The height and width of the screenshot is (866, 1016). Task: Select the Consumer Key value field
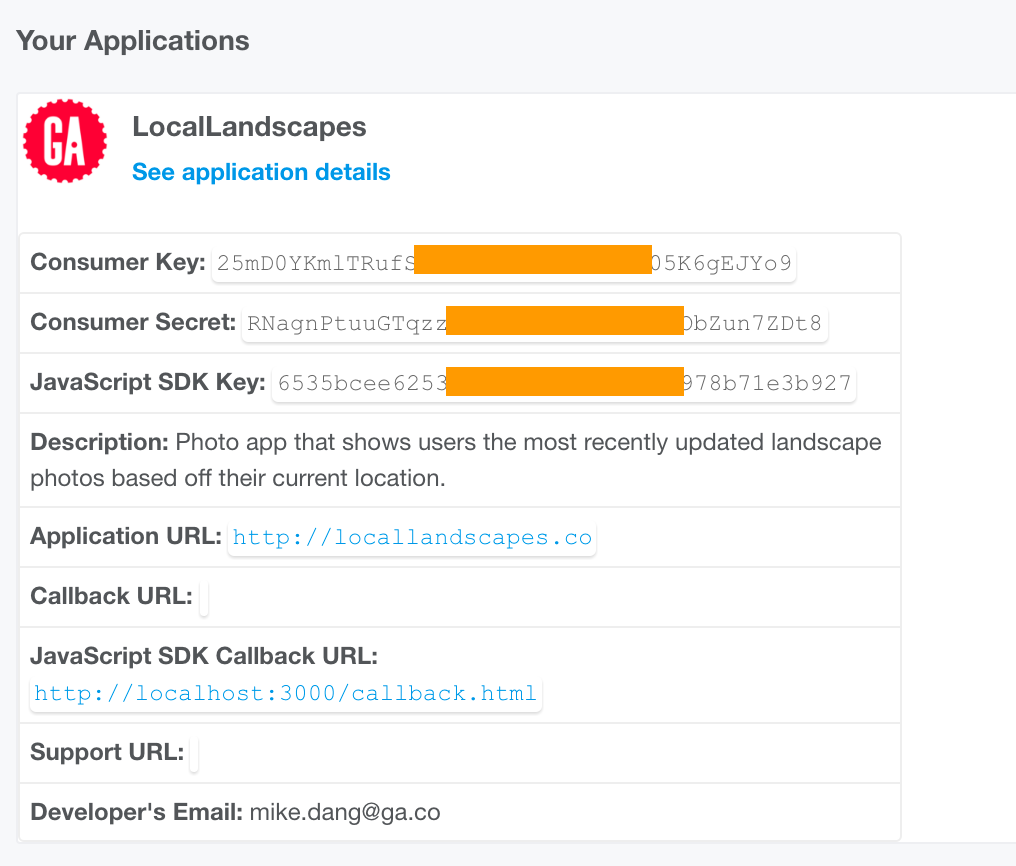tap(503, 264)
